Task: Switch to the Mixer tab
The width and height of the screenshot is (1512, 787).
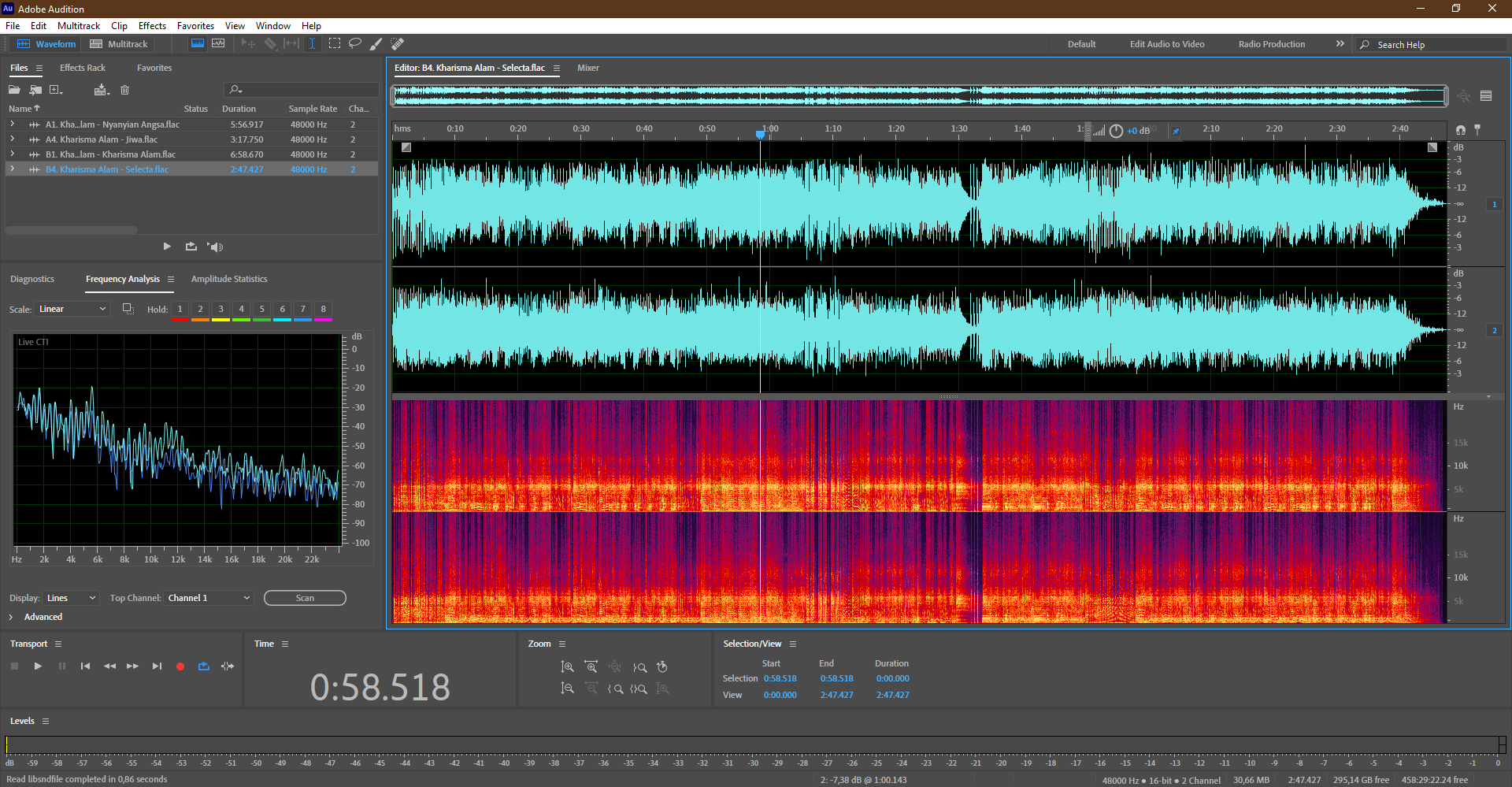Action: [588, 68]
